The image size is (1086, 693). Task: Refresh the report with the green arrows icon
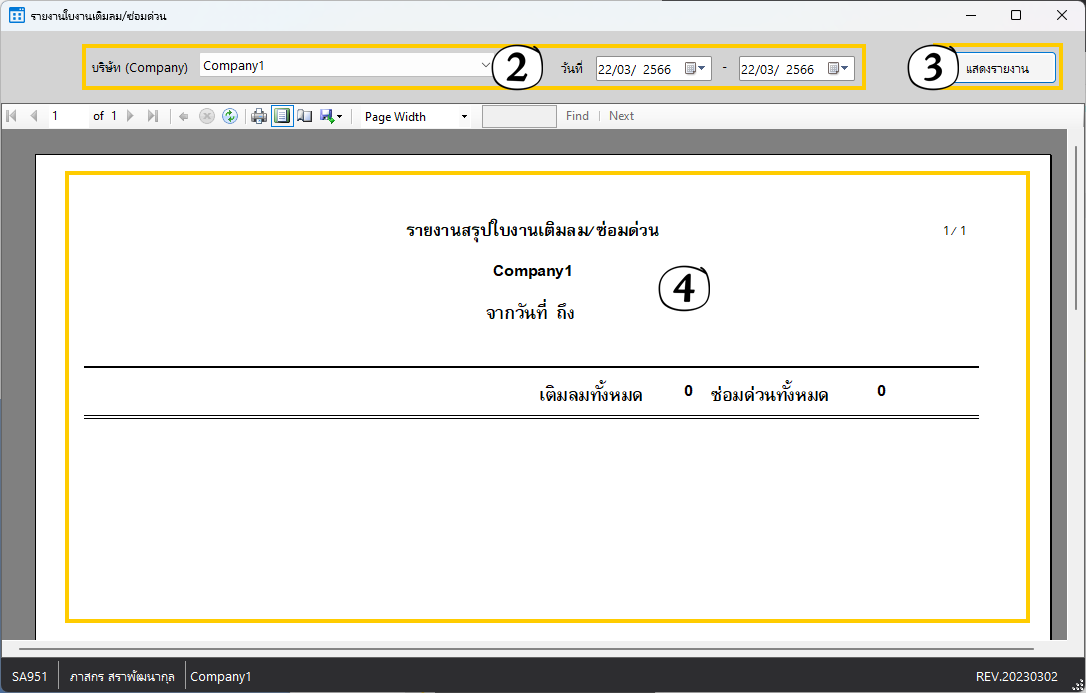tap(230, 116)
